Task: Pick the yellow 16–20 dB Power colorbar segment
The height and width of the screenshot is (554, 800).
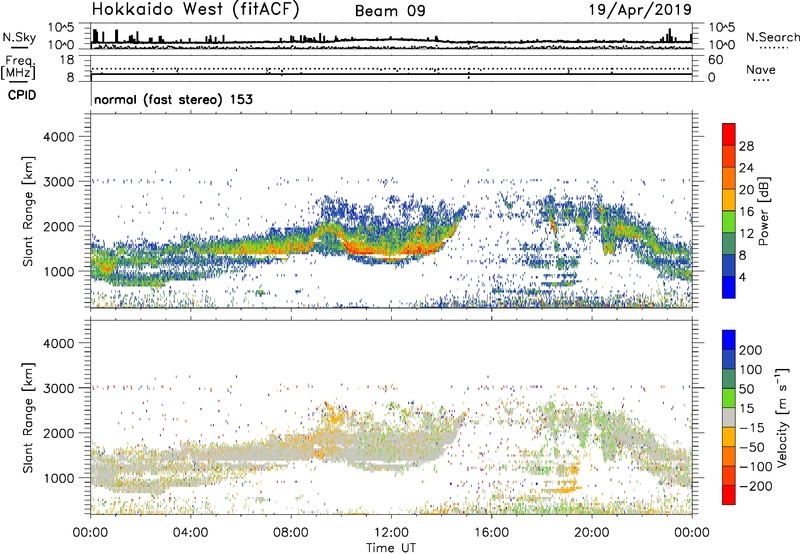Action: [x=729, y=200]
